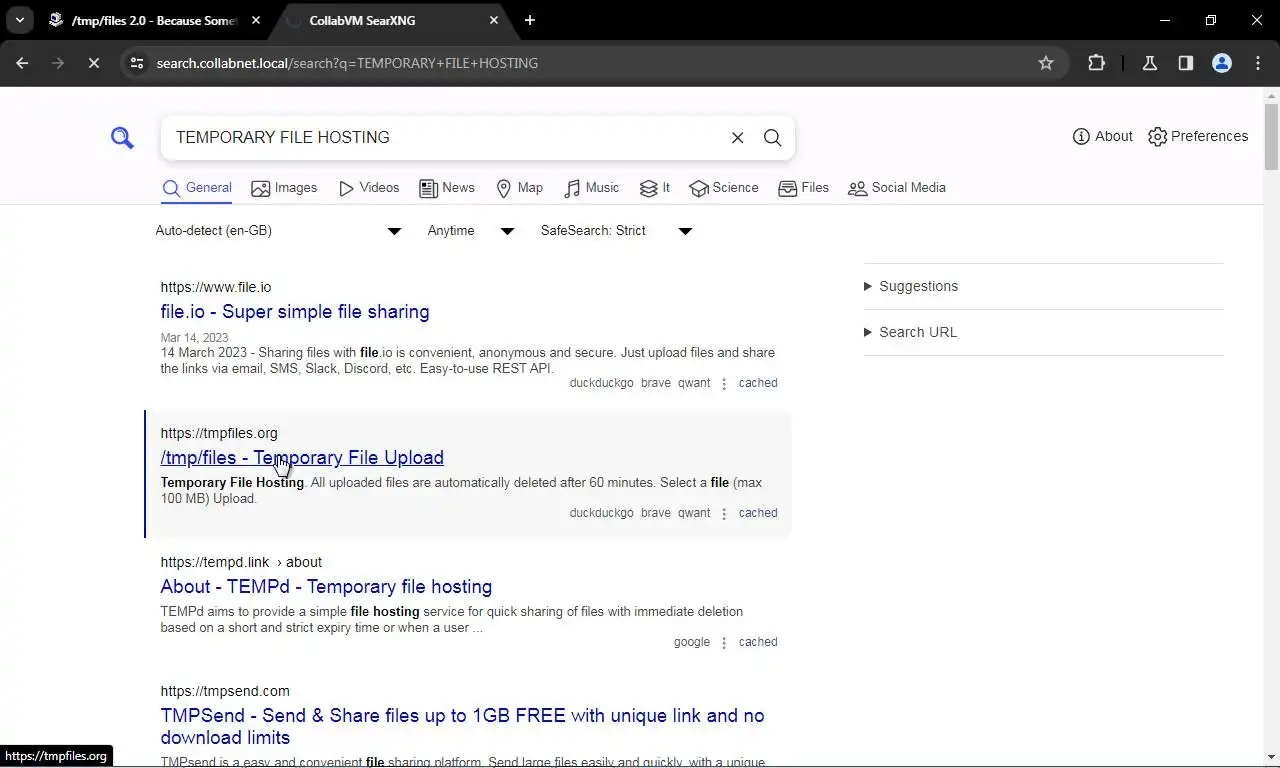This screenshot has width=1280, height=768.
Task: Open the About page
Action: point(1103,136)
